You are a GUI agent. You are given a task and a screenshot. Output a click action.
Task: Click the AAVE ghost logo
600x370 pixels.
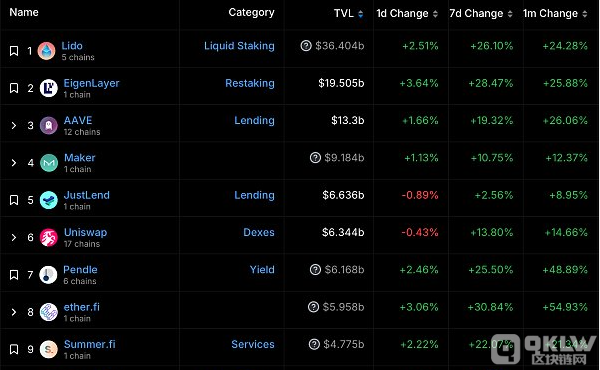click(49, 126)
